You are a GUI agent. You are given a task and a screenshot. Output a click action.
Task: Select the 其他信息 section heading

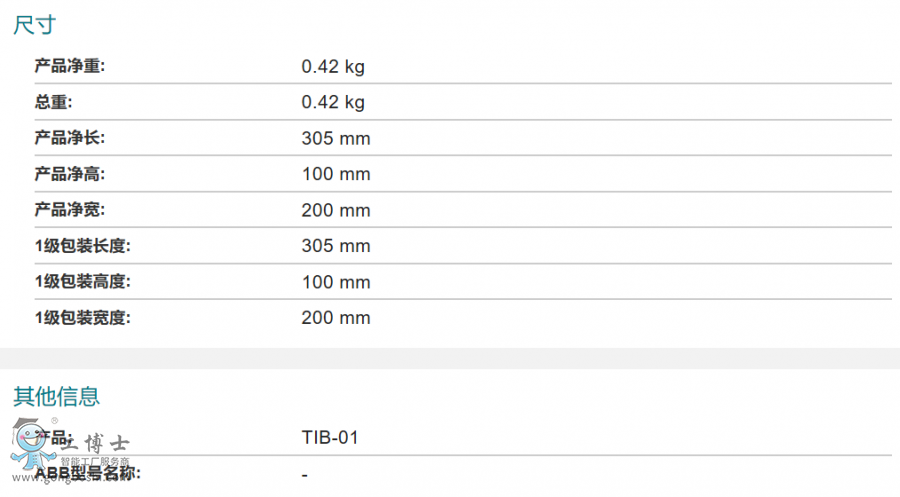click(x=56, y=396)
